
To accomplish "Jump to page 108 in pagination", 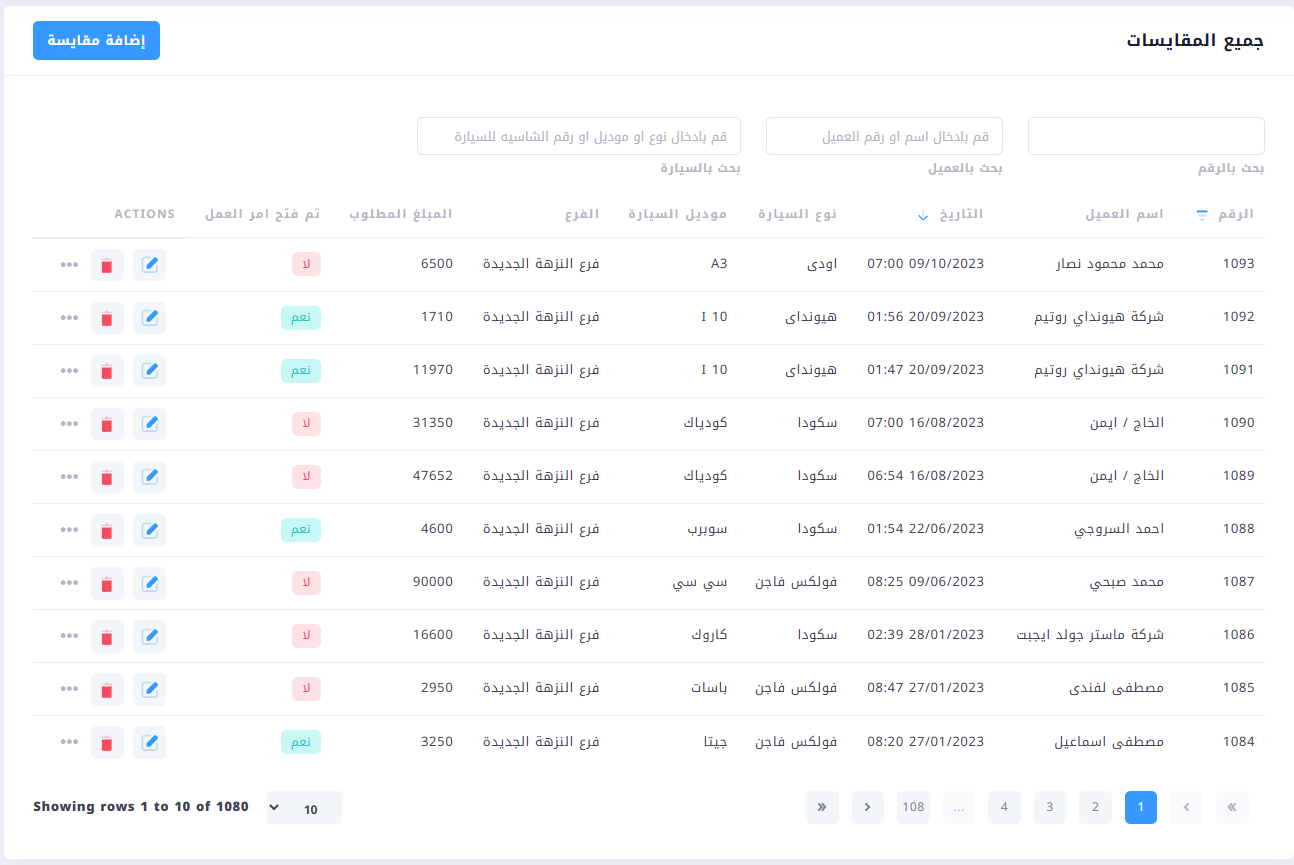I will [913, 807].
